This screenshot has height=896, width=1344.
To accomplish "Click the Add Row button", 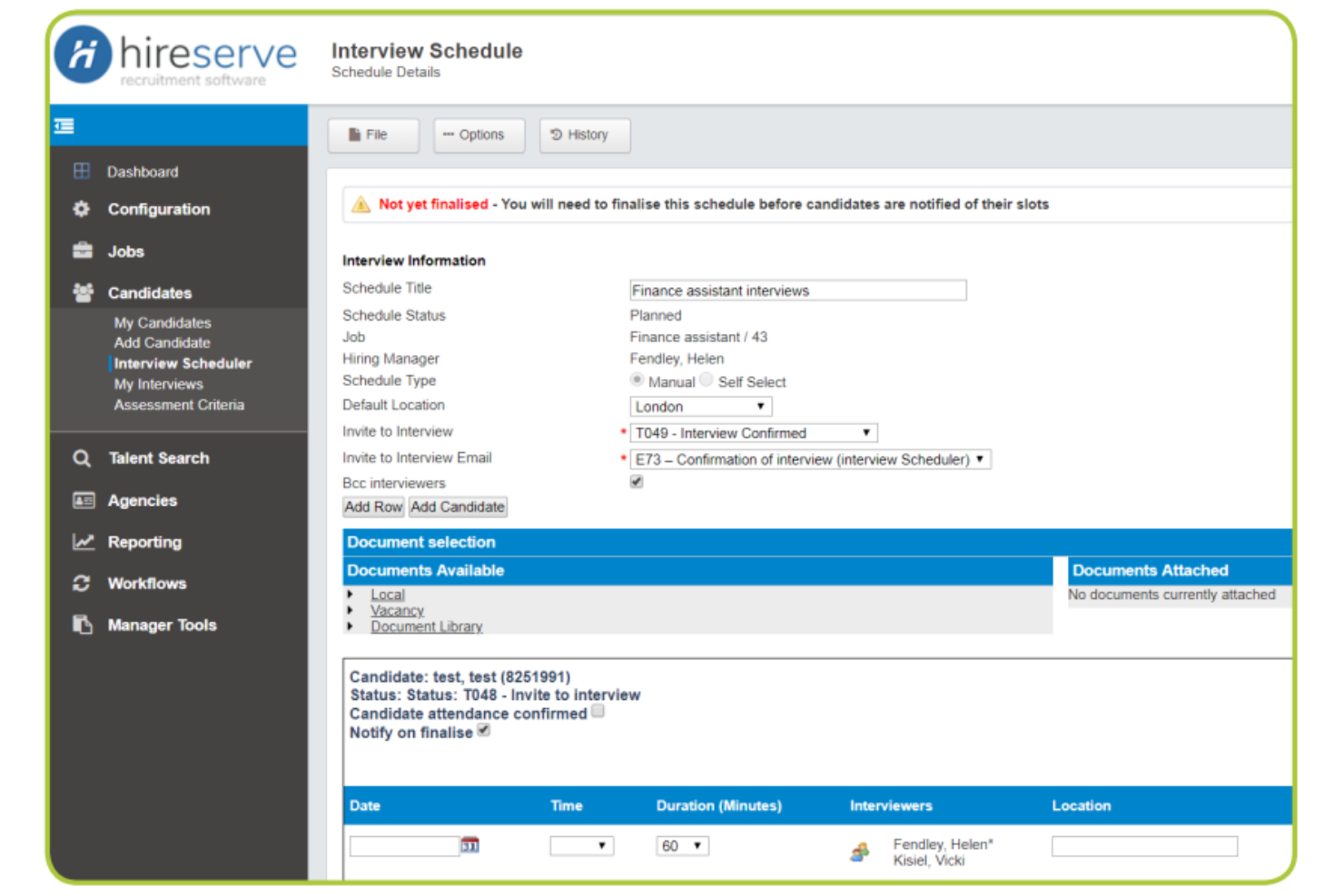I will tap(373, 507).
